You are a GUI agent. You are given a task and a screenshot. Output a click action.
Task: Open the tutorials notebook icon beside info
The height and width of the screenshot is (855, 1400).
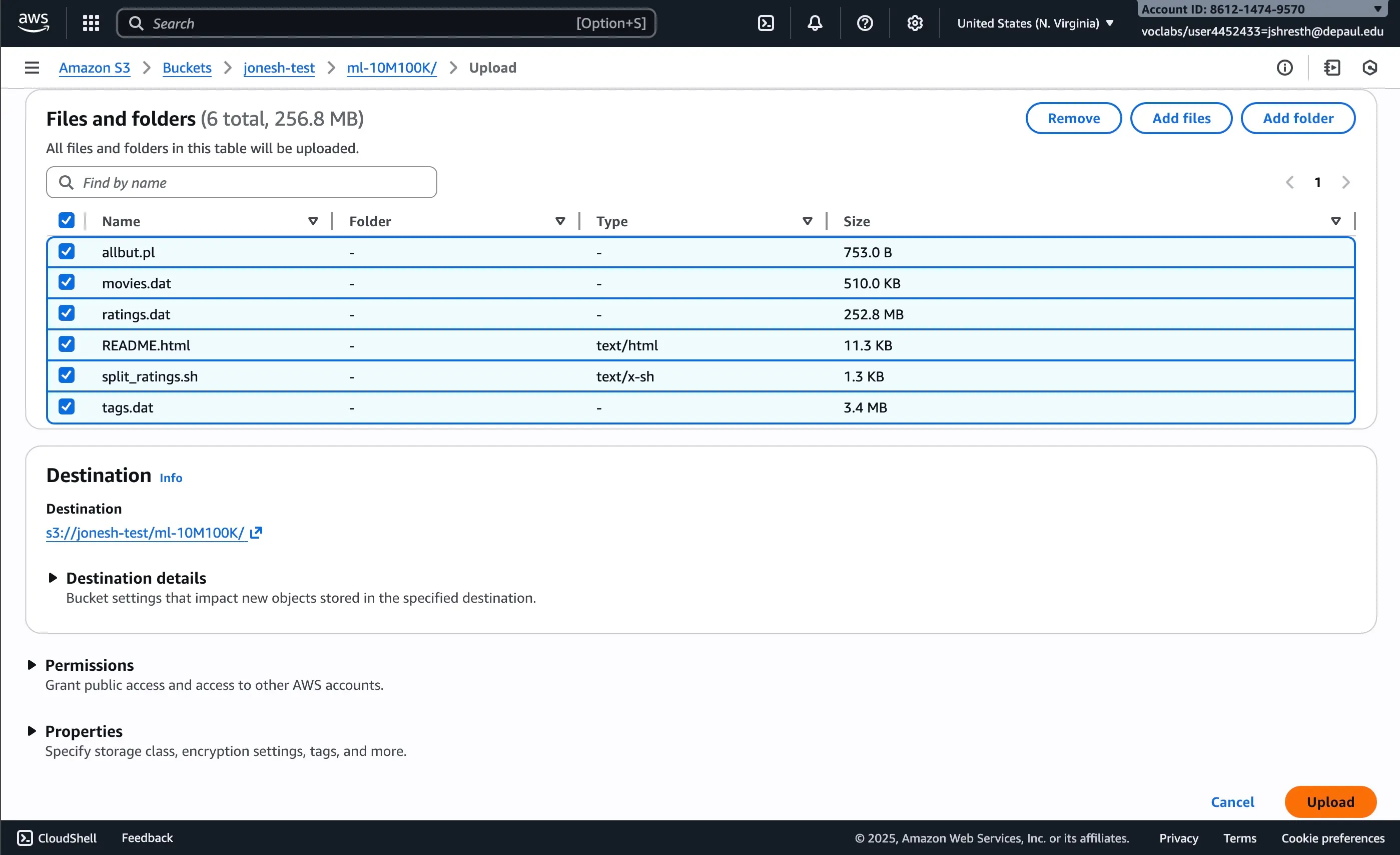tap(1332, 67)
